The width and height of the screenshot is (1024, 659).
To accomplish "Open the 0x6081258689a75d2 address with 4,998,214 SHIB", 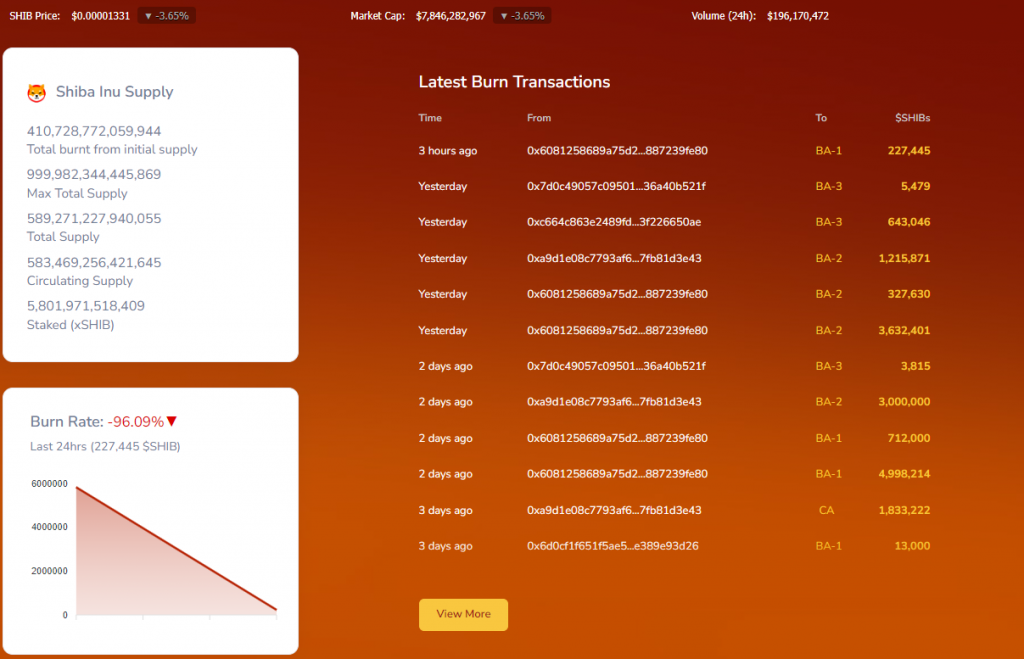I will point(617,474).
